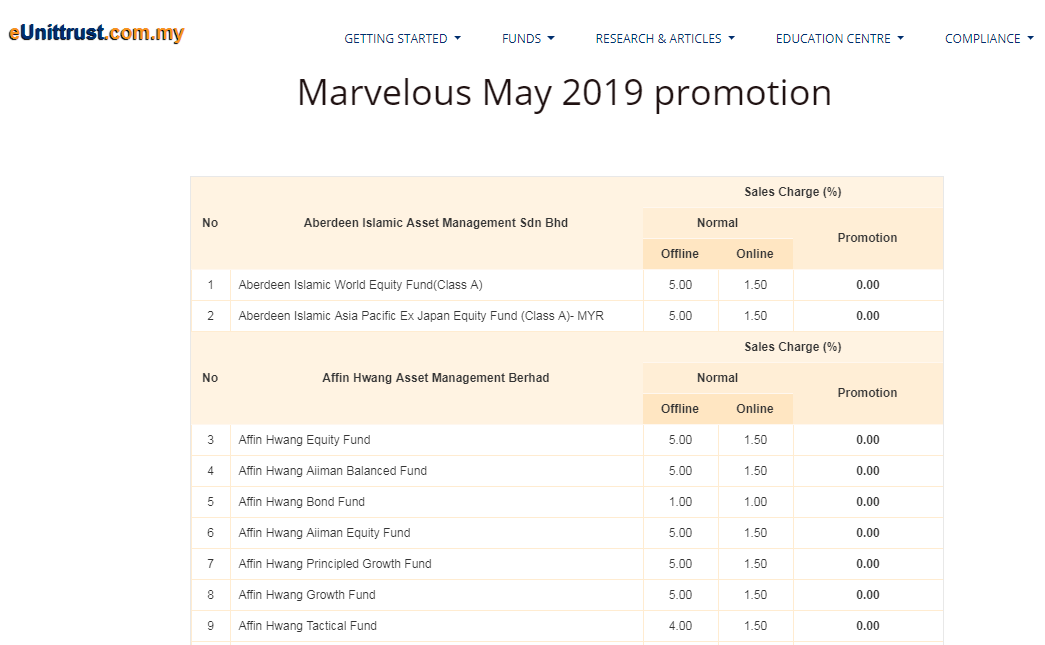The height and width of the screenshot is (645, 1045).
Task: Click row number 7 cell
Action: pyautogui.click(x=211, y=564)
